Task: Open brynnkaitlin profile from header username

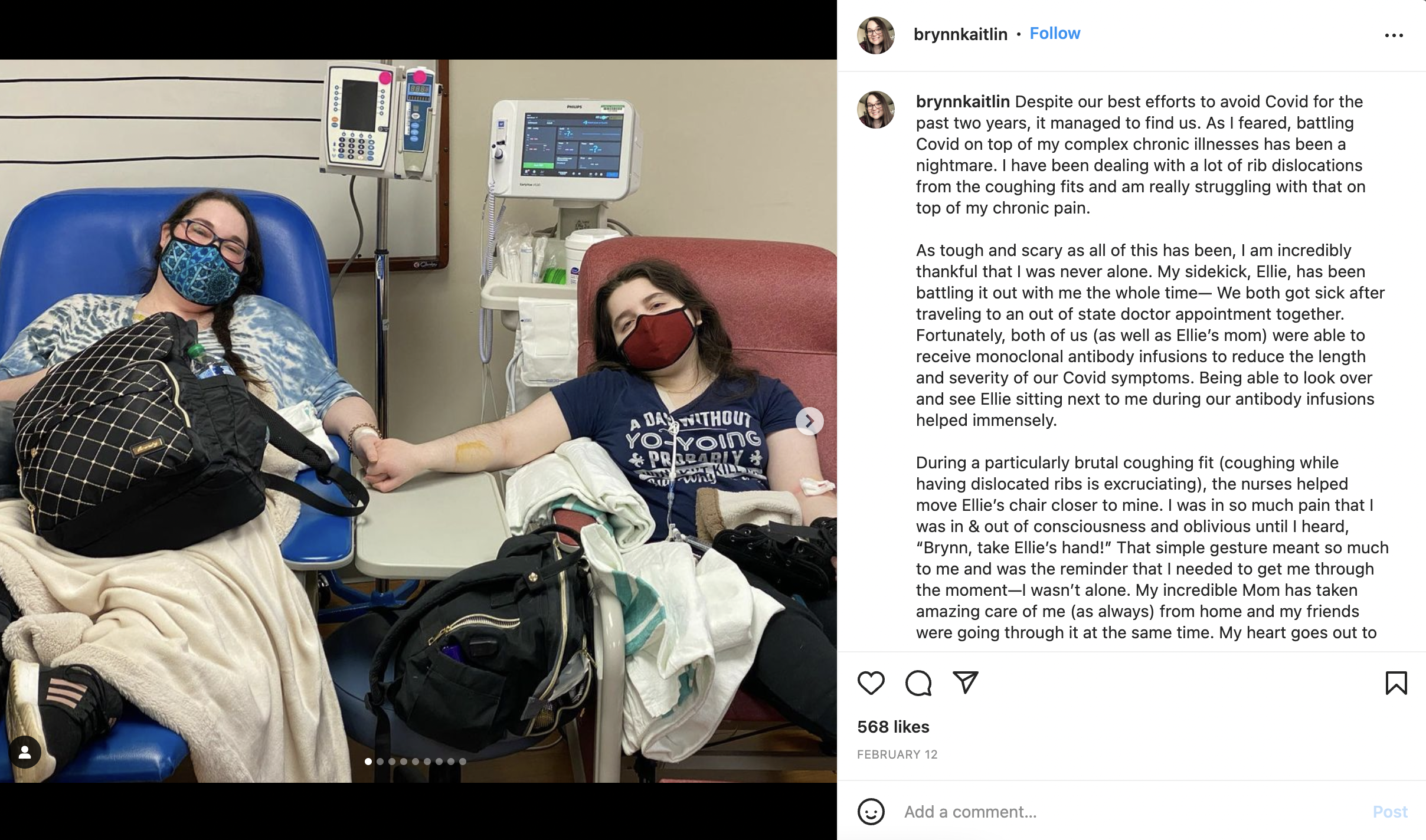Action: coord(960,34)
